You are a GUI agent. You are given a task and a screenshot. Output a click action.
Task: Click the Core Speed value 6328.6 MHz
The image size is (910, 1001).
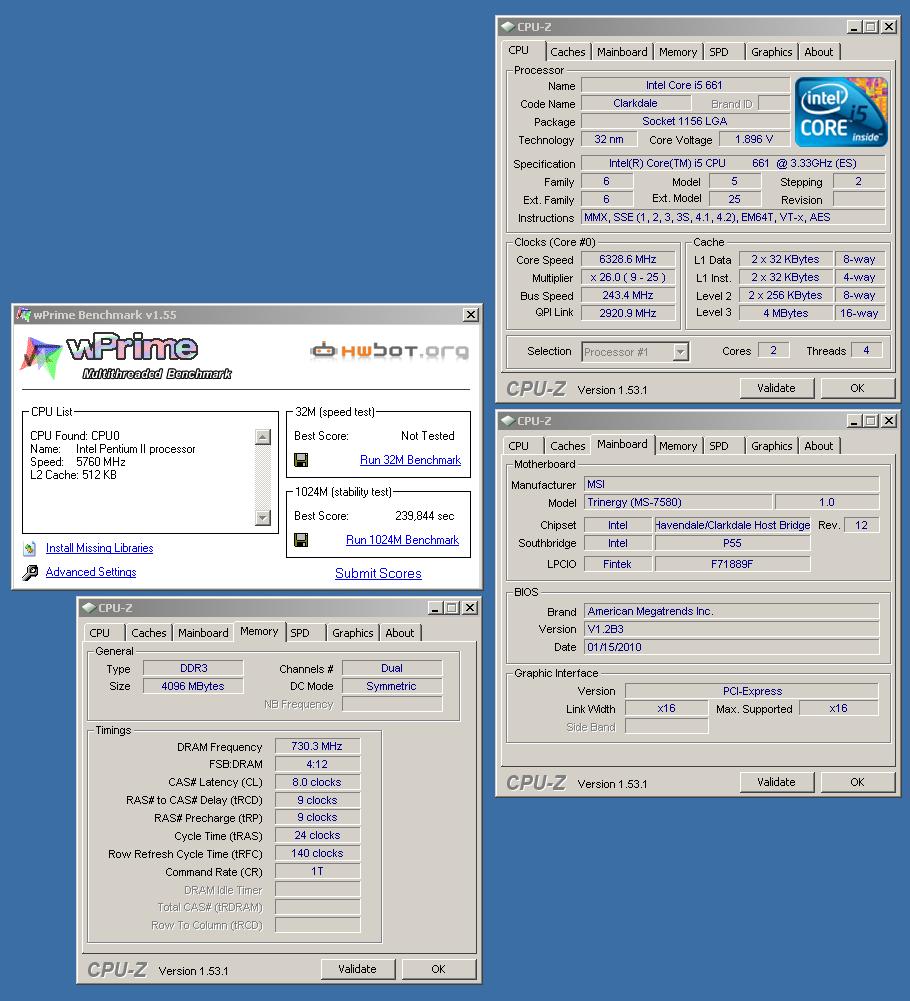point(628,260)
